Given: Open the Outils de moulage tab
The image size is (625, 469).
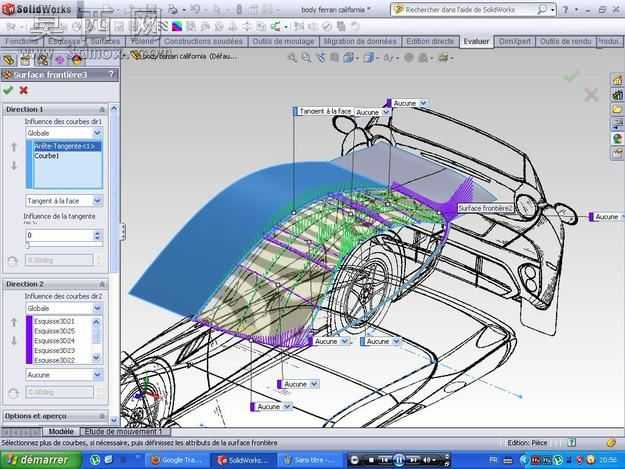Looking at the screenshot, I should [x=283, y=41].
